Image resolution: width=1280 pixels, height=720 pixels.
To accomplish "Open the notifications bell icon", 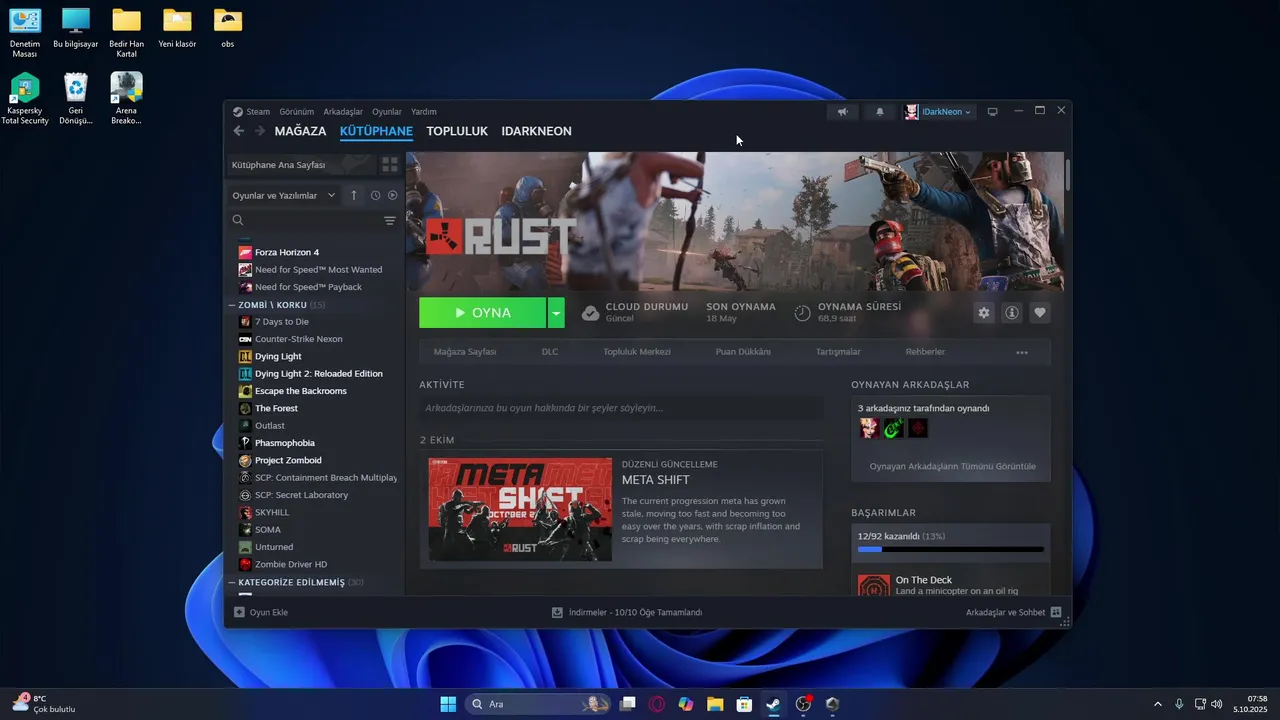I will (x=880, y=112).
